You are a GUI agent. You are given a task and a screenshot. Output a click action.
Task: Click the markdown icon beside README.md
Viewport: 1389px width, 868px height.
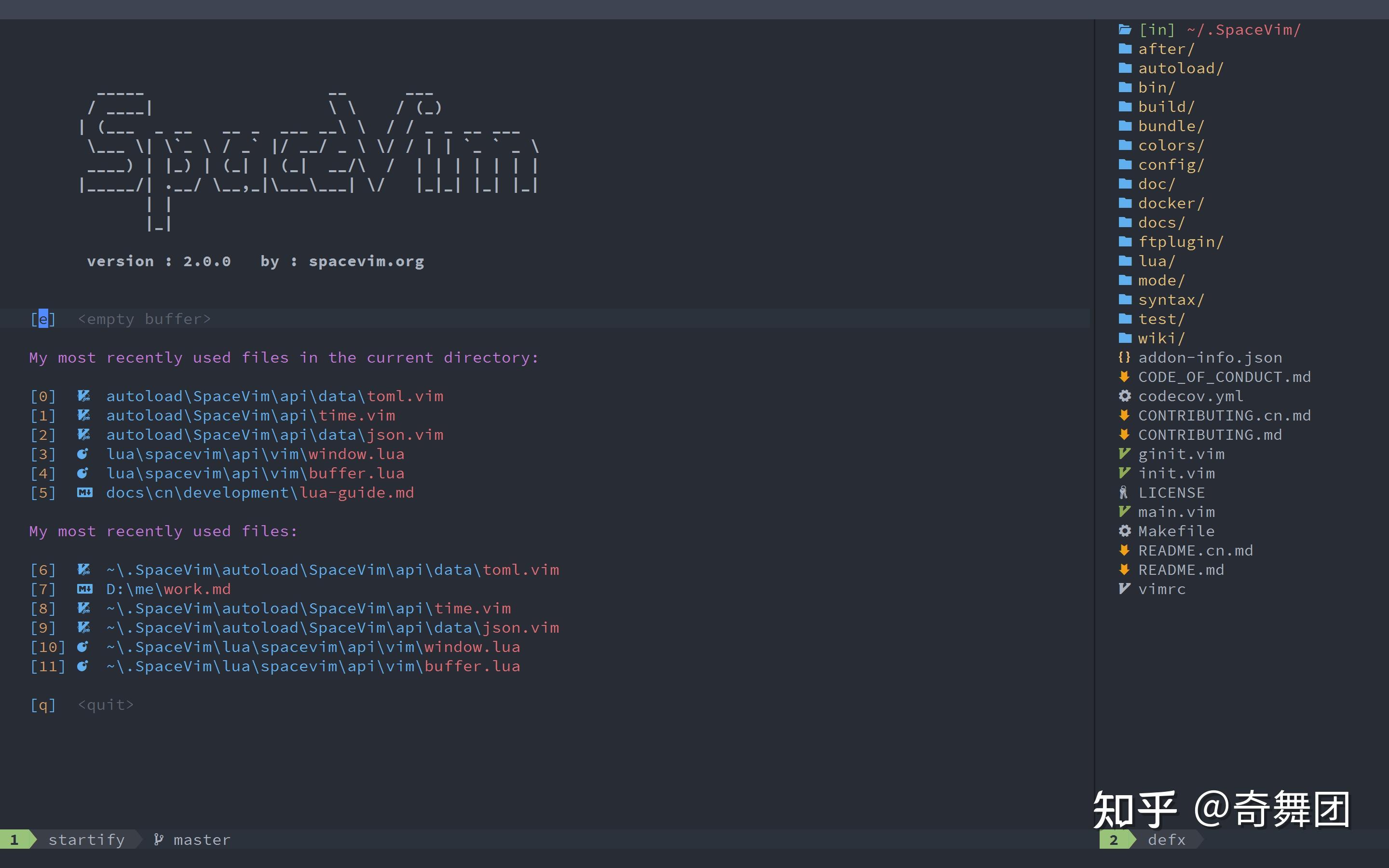(x=1124, y=570)
